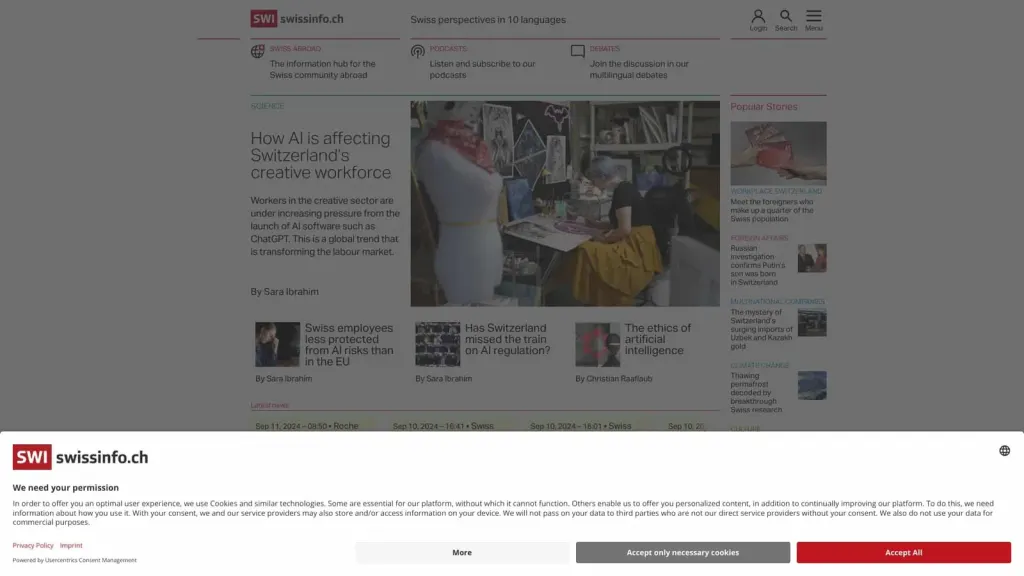Open the Podcasts section
1024x576 pixels.
click(448, 49)
